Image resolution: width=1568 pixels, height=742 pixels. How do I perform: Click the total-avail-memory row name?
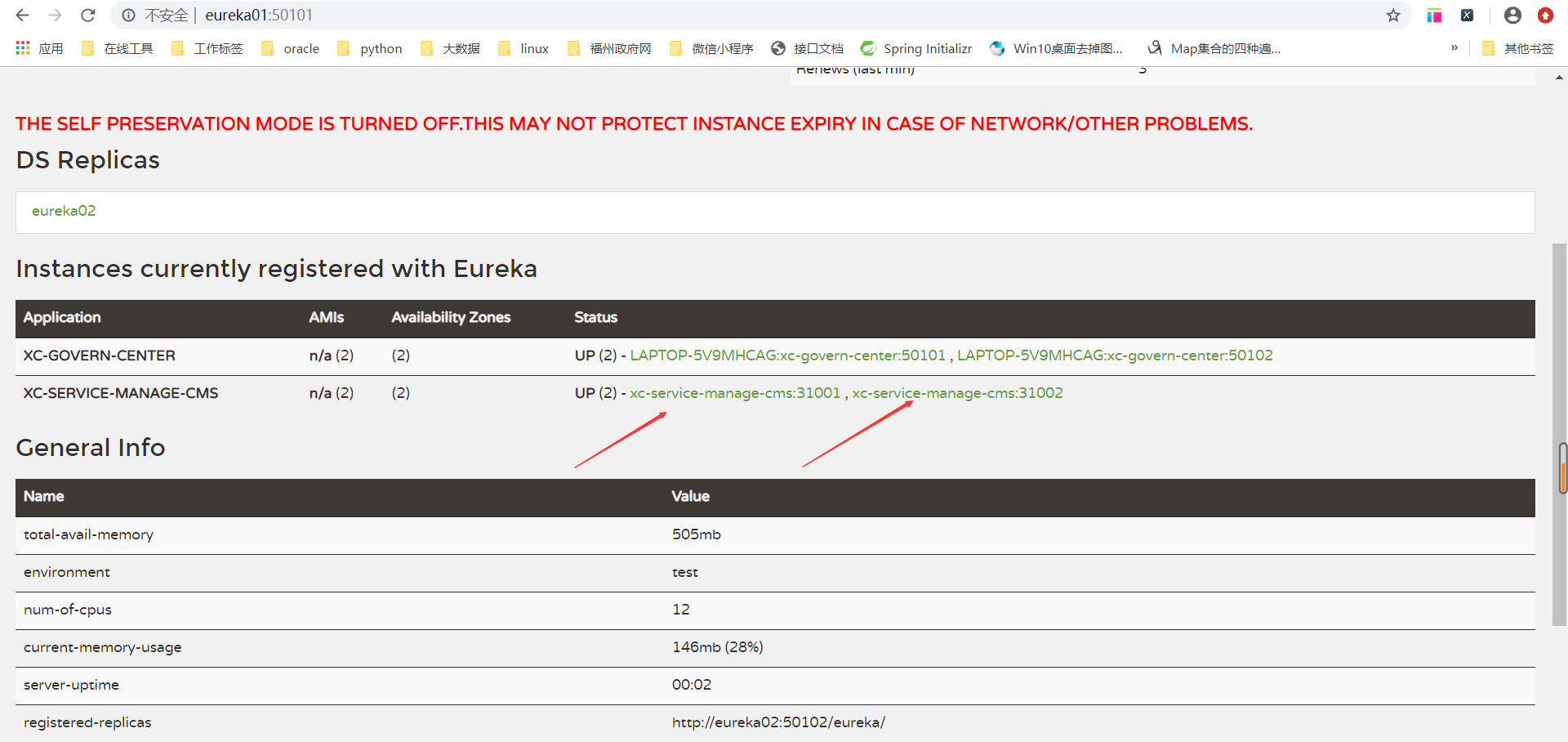coord(88,534)
